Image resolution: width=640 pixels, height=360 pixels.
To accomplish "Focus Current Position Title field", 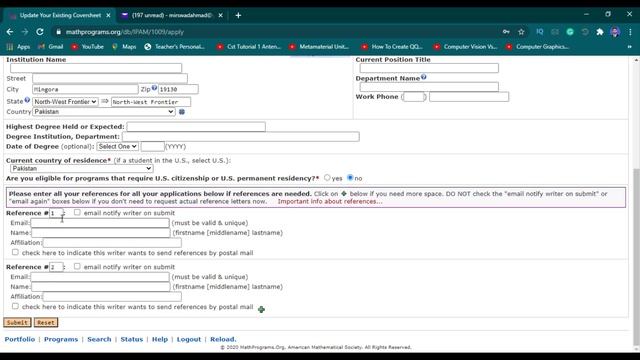I will click(x=429, y=68).
